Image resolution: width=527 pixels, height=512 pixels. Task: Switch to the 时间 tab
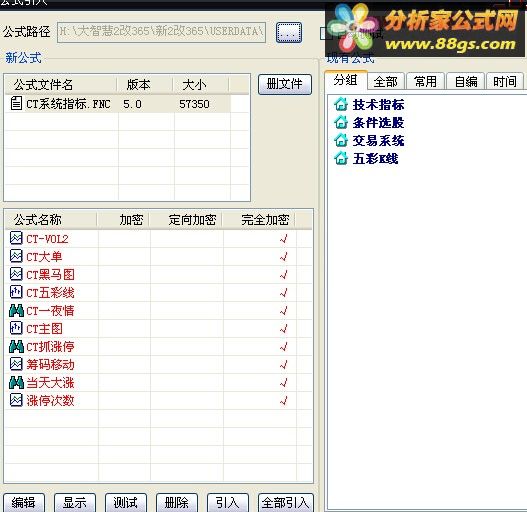tap(505, 81)
